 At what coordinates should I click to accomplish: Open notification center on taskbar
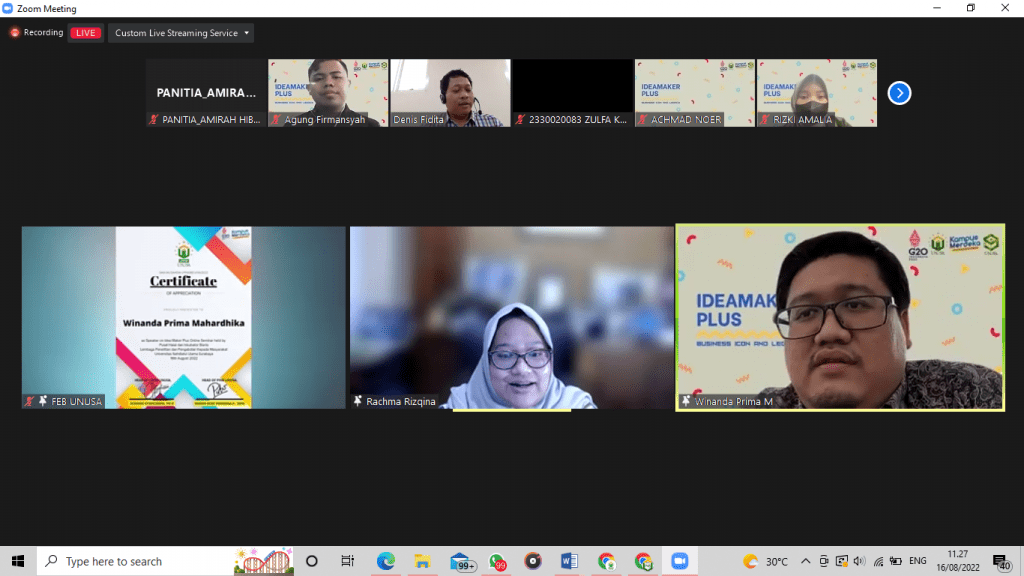(1001, 562)
